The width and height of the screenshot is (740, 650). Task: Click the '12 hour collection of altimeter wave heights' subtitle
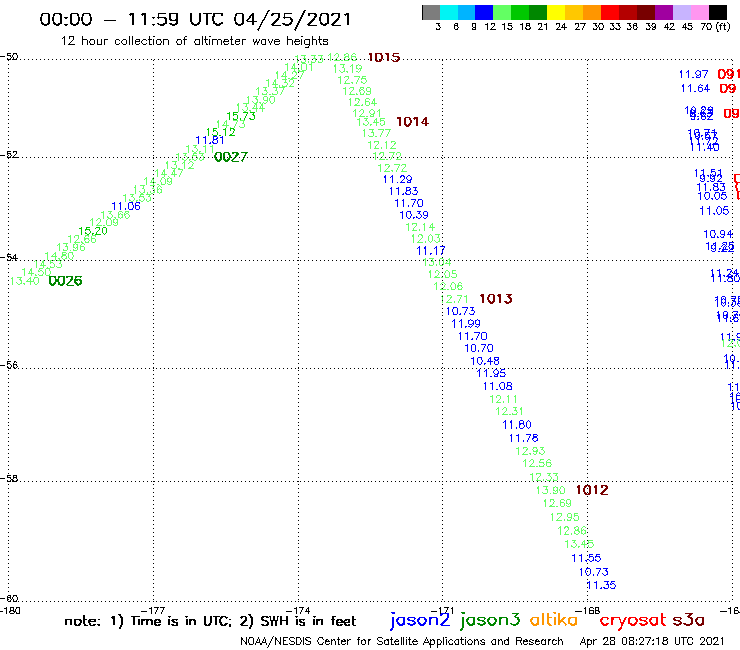194,41
